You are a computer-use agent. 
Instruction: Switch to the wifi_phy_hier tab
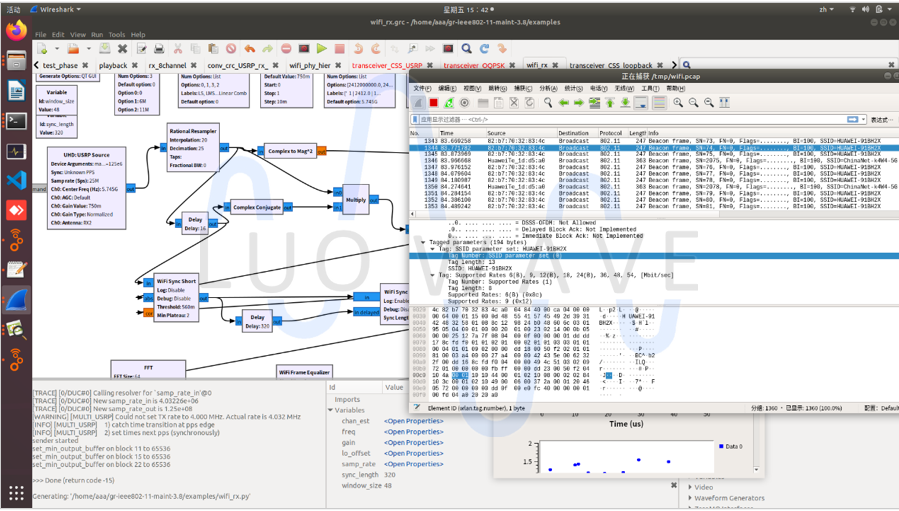pyautogui.click(x=310, y=66)
